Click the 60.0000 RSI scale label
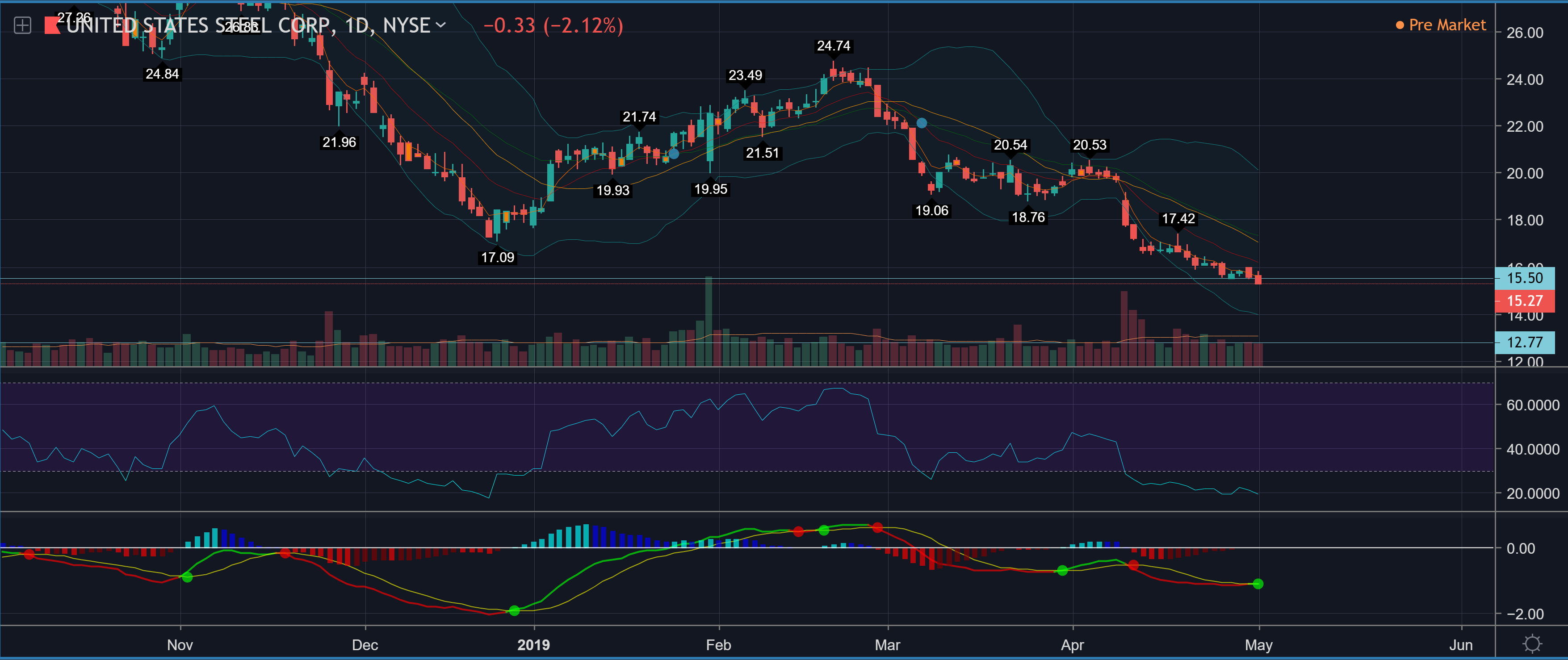This screenshot has width=1568, height=660. [x=1532, y=405]
